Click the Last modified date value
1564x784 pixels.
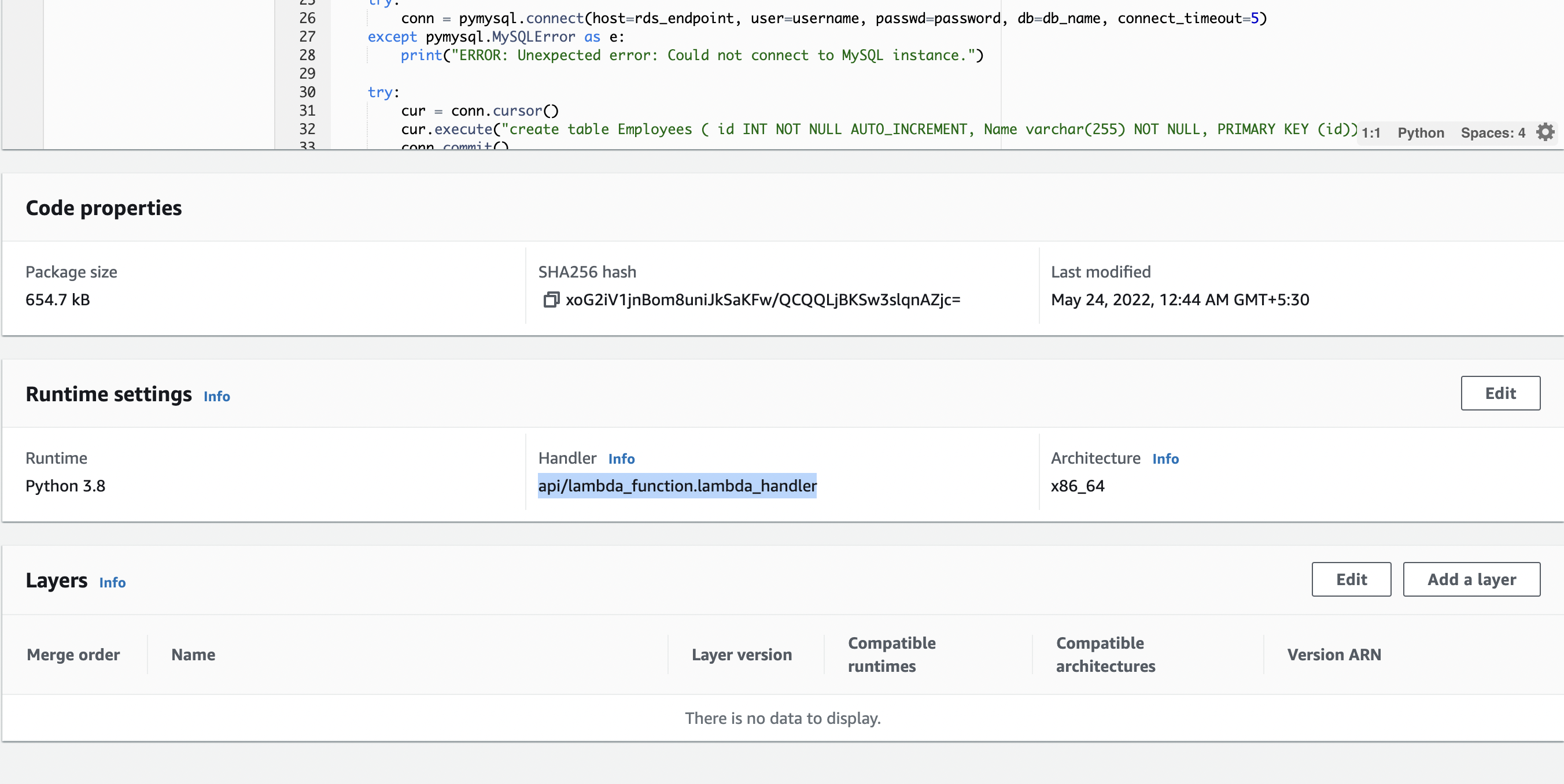1180,299
